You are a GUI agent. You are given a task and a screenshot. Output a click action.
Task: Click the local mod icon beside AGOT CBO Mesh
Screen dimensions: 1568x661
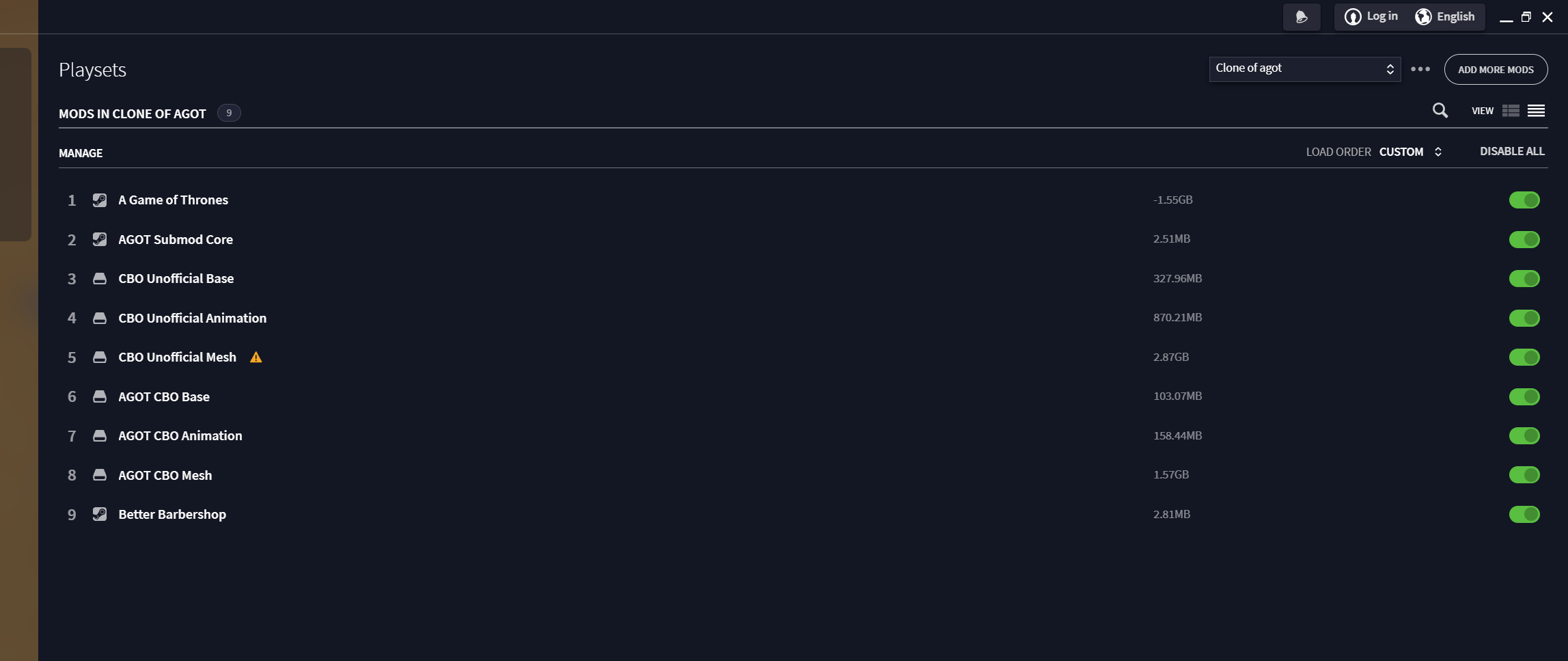point(100,475)
